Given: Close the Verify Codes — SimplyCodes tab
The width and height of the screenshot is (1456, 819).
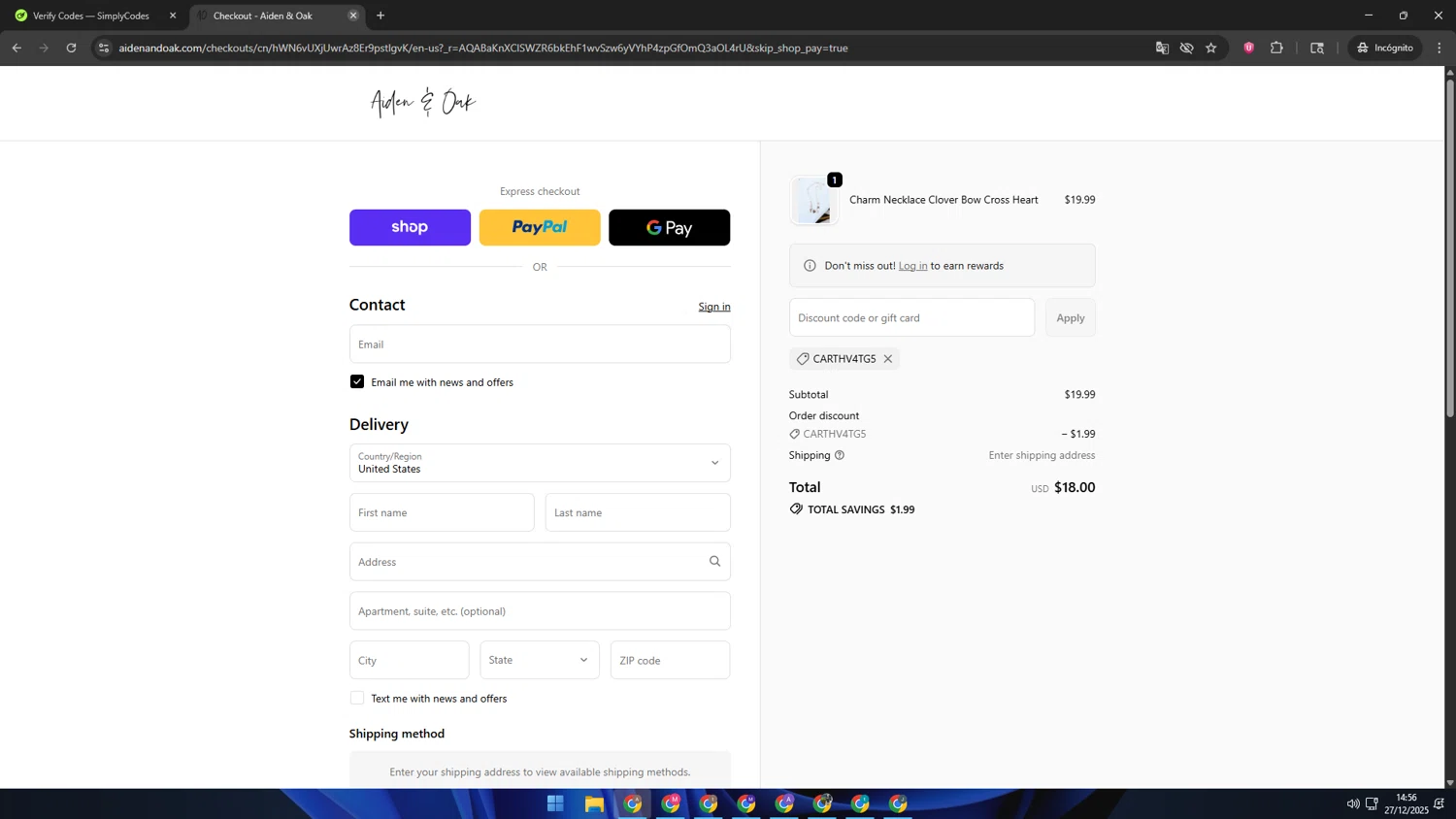Looking at the screenshot, I should [173, 16].
